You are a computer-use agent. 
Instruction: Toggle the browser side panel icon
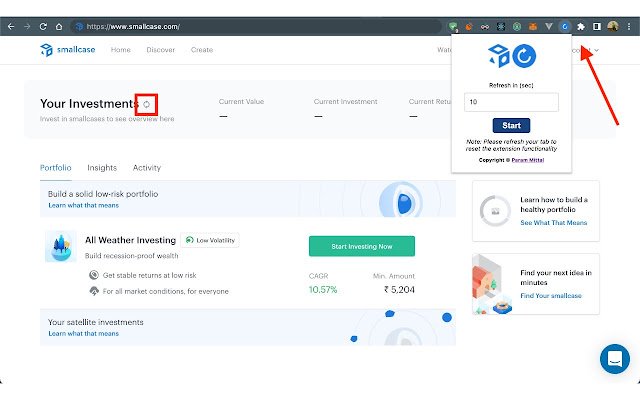click(597, 27)
